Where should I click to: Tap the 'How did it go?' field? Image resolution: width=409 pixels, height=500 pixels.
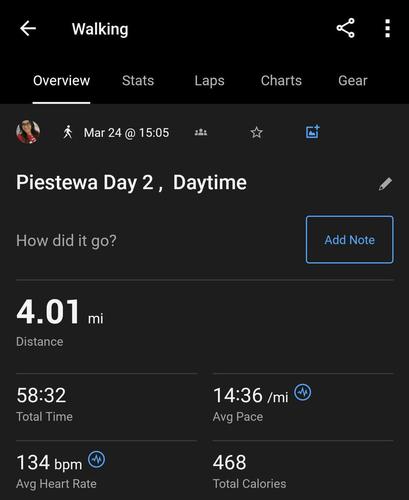(66, 240)
